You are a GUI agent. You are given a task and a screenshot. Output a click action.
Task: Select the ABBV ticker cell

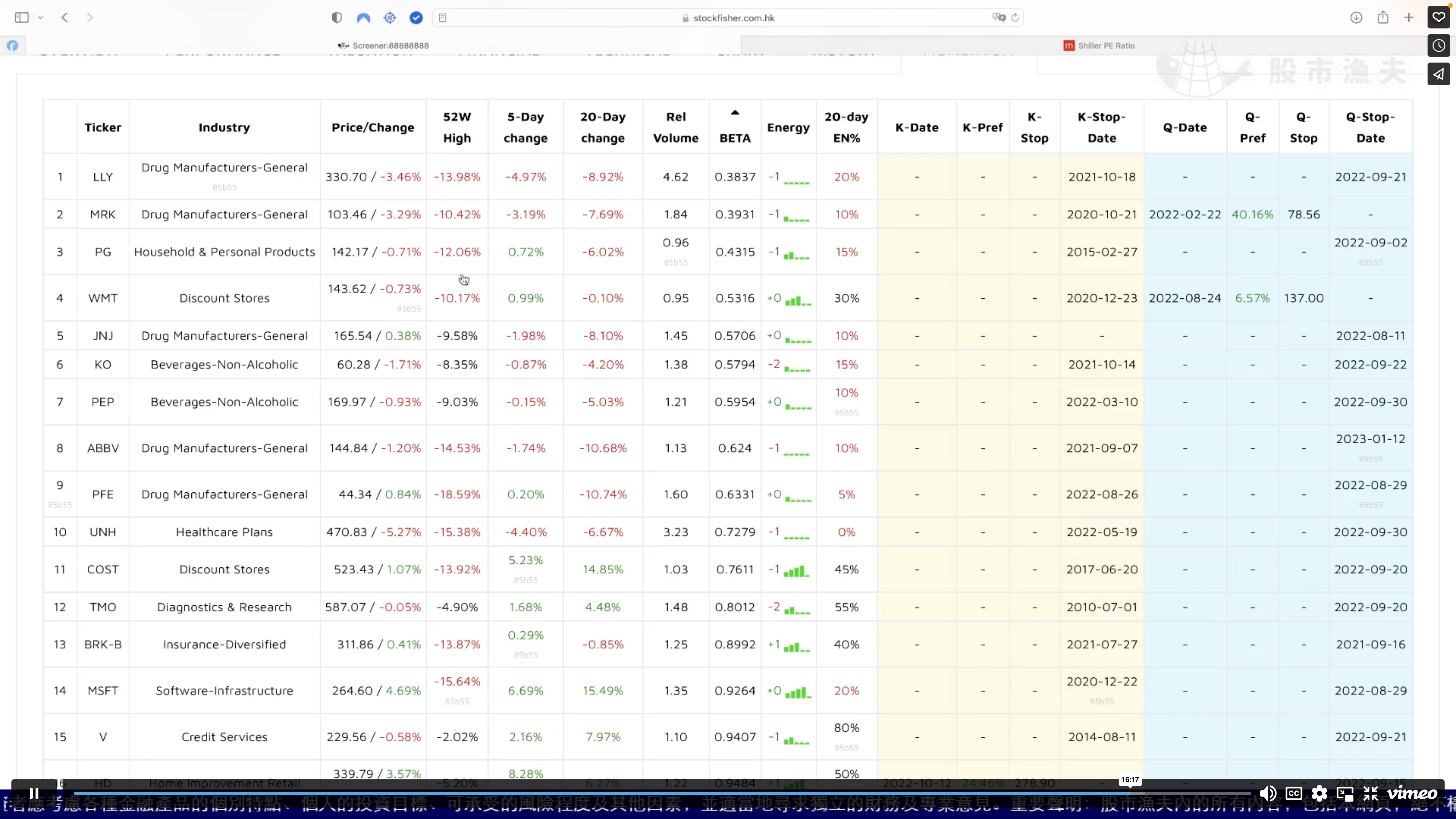(x=103, y=448)
